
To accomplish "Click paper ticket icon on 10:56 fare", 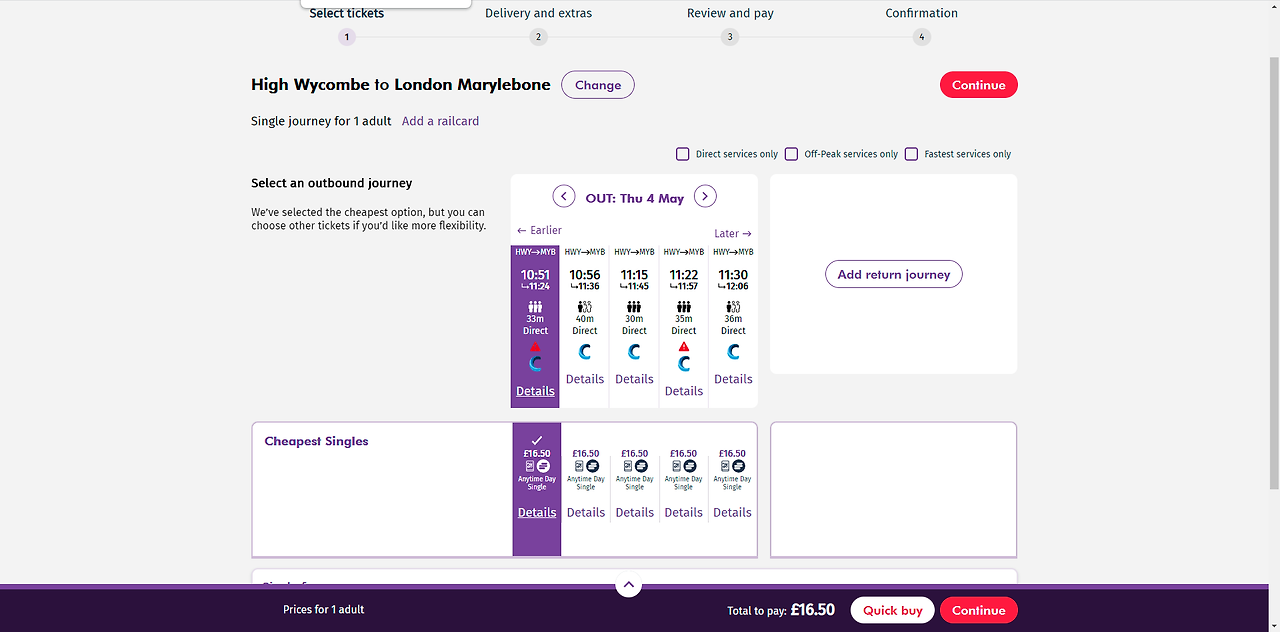I will (592, 466).
